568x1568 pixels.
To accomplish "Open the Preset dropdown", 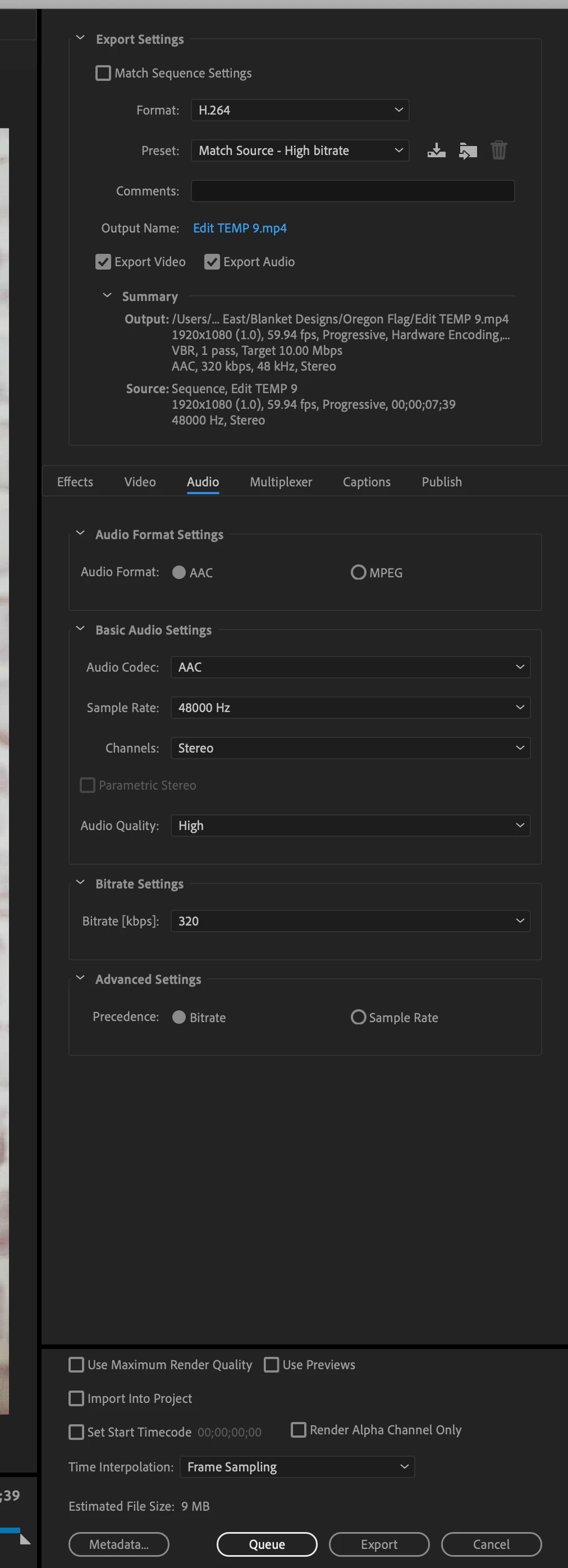I will click(300, 151).
